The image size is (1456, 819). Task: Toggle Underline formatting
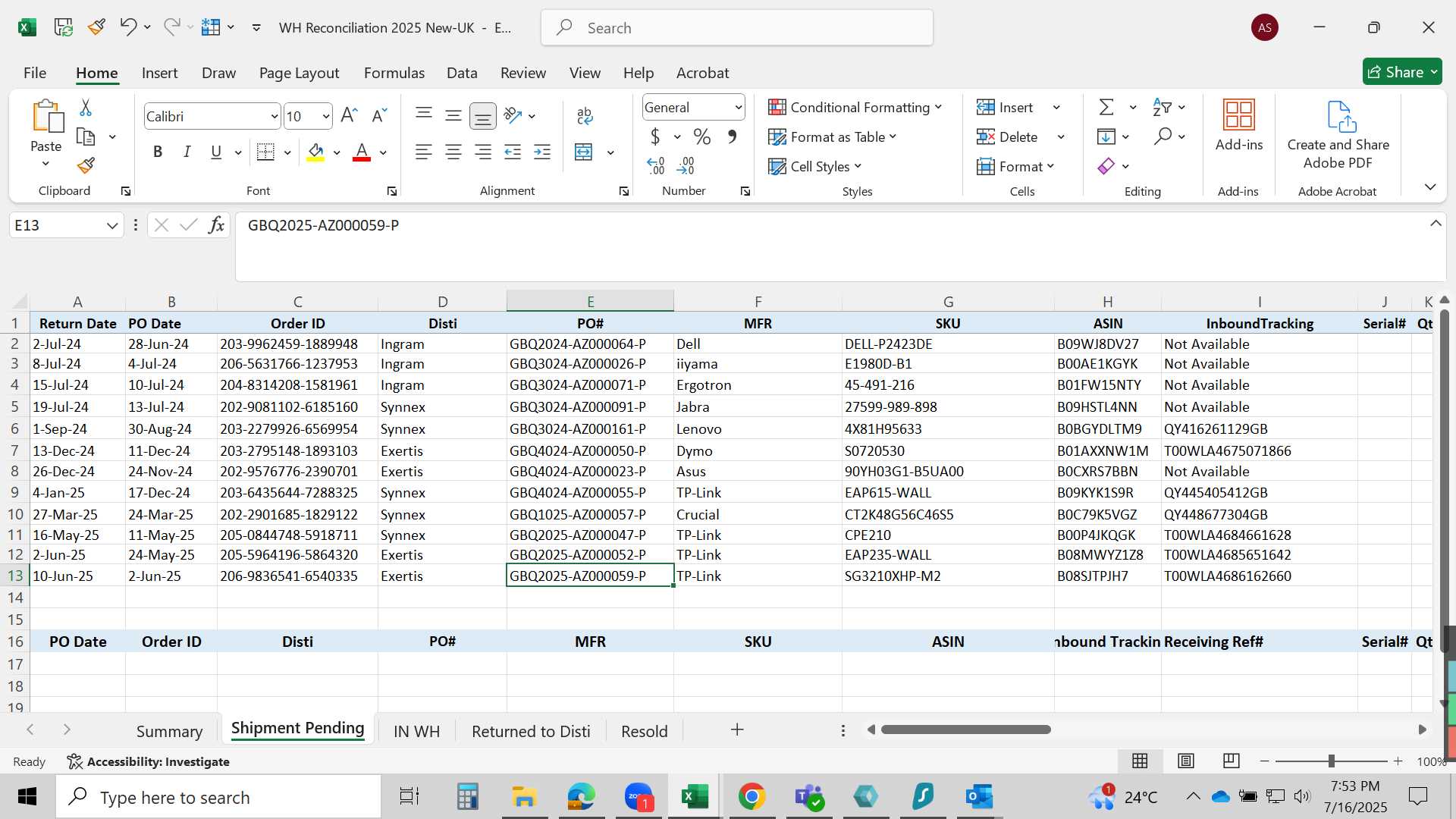(x=216, y=152)
